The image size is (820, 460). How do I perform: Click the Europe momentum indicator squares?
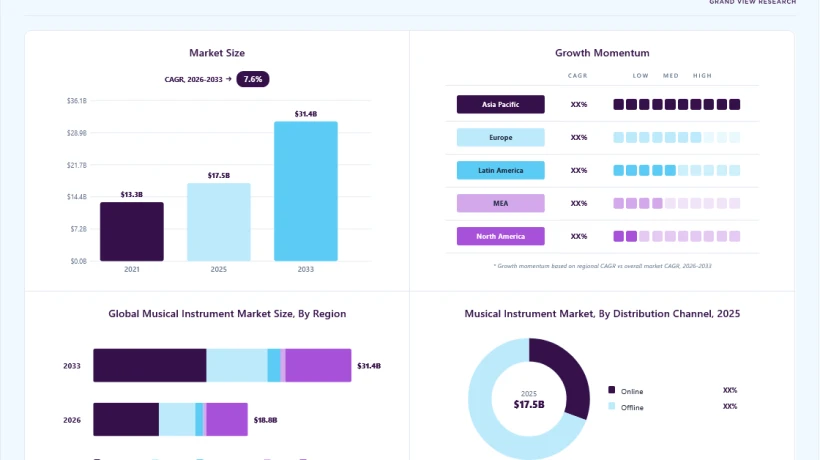677,137
